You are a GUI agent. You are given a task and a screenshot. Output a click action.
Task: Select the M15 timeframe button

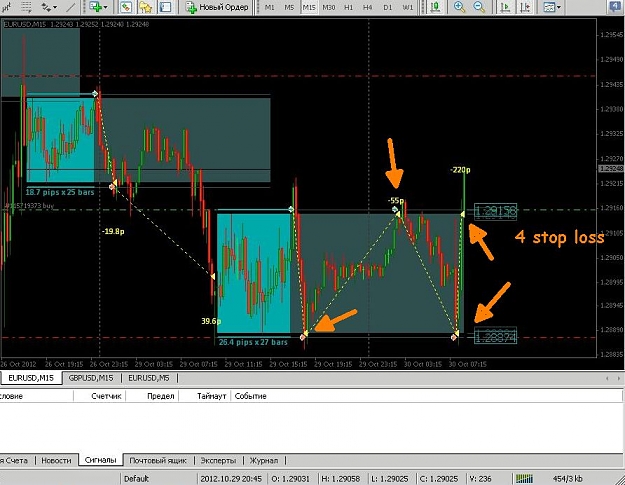click(309, 7)
